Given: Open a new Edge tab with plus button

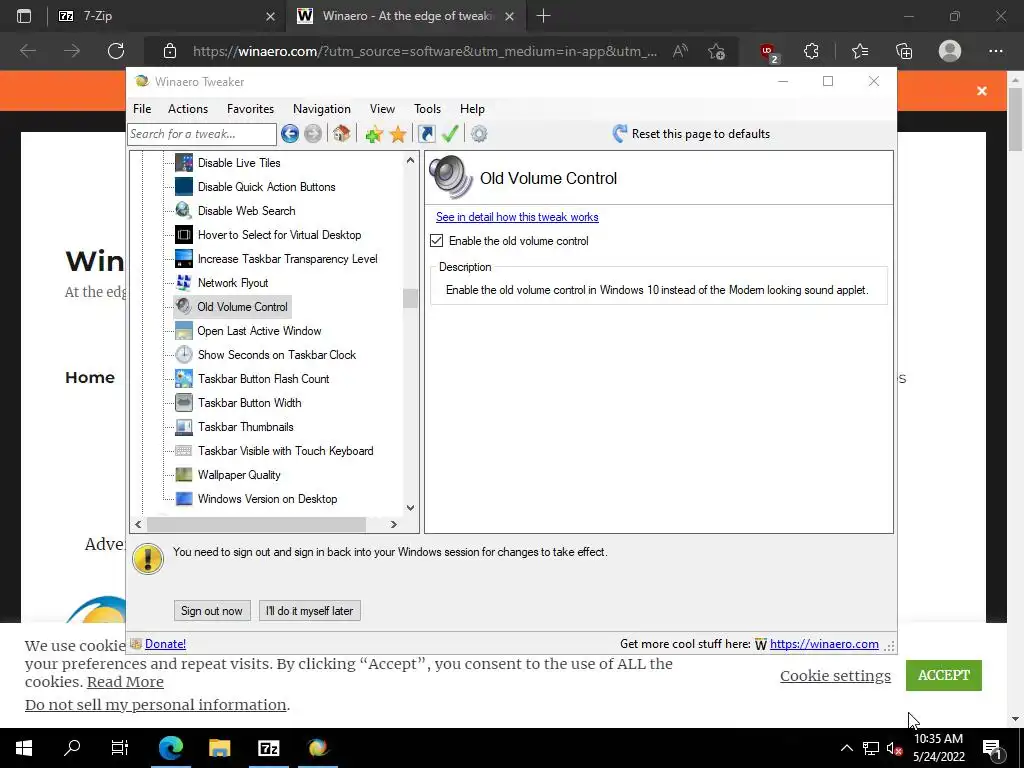Looking at the screenshot, I should [x=543, y=16].
